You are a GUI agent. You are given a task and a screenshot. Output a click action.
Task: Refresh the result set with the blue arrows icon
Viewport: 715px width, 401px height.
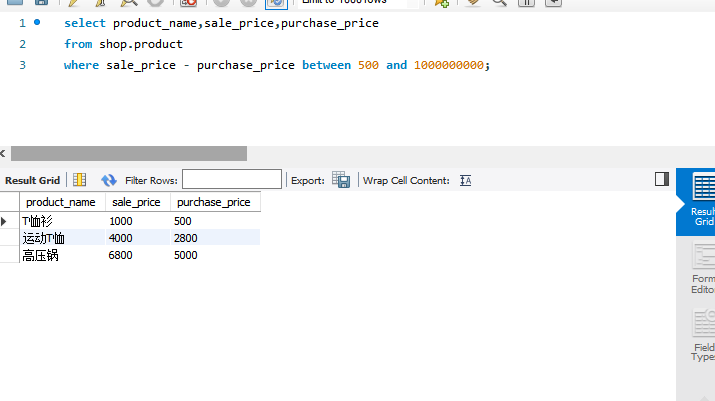point(109,180)
